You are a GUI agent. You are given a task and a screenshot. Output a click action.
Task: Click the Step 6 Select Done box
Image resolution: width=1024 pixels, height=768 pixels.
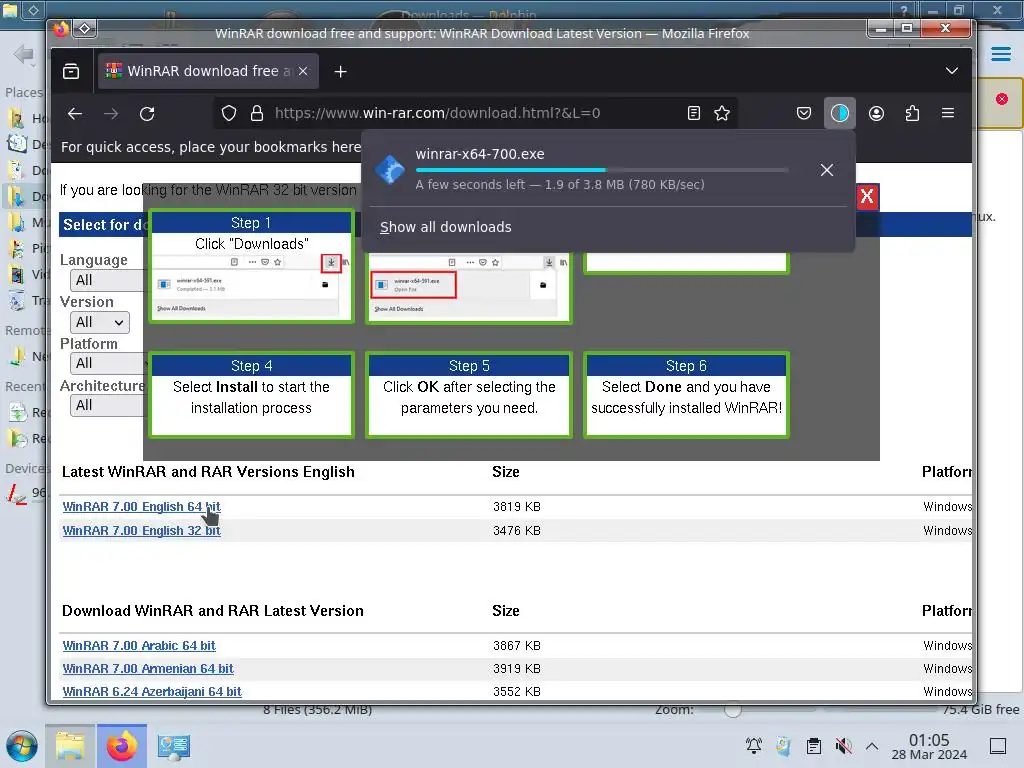(x=686, y=395)
